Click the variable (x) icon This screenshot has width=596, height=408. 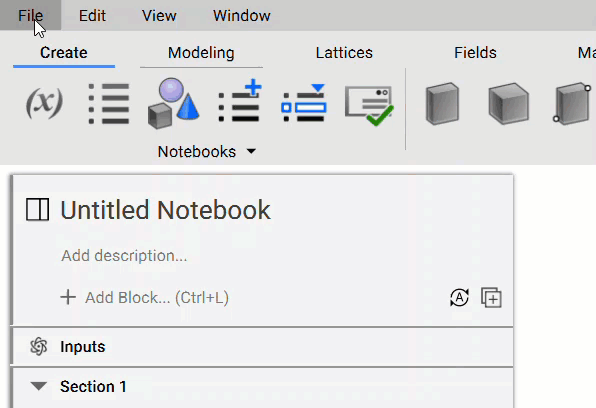[44, 103]
